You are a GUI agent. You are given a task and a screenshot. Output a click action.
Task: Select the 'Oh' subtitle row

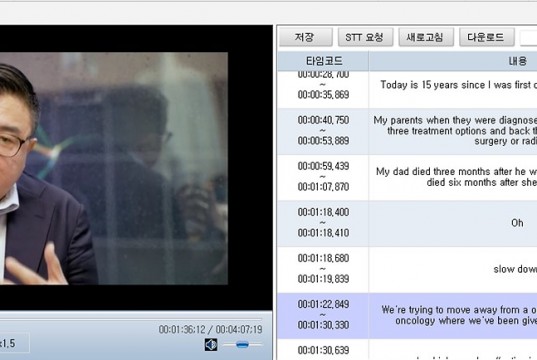[x=453, y=223]
